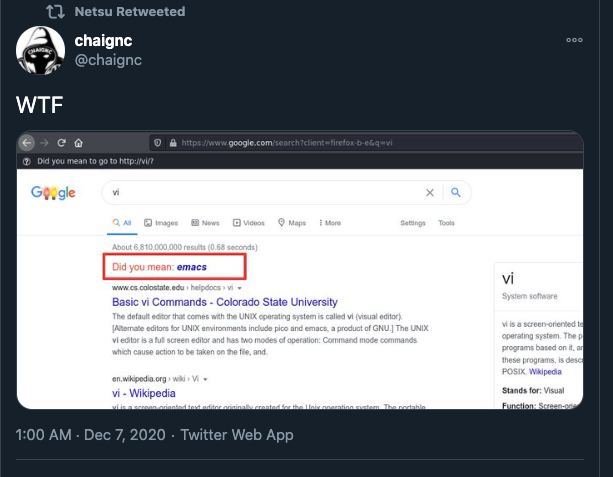Screen dimensions: 613x477
Task: Open Basic vi Commands result link
Action: pos(225,302)
